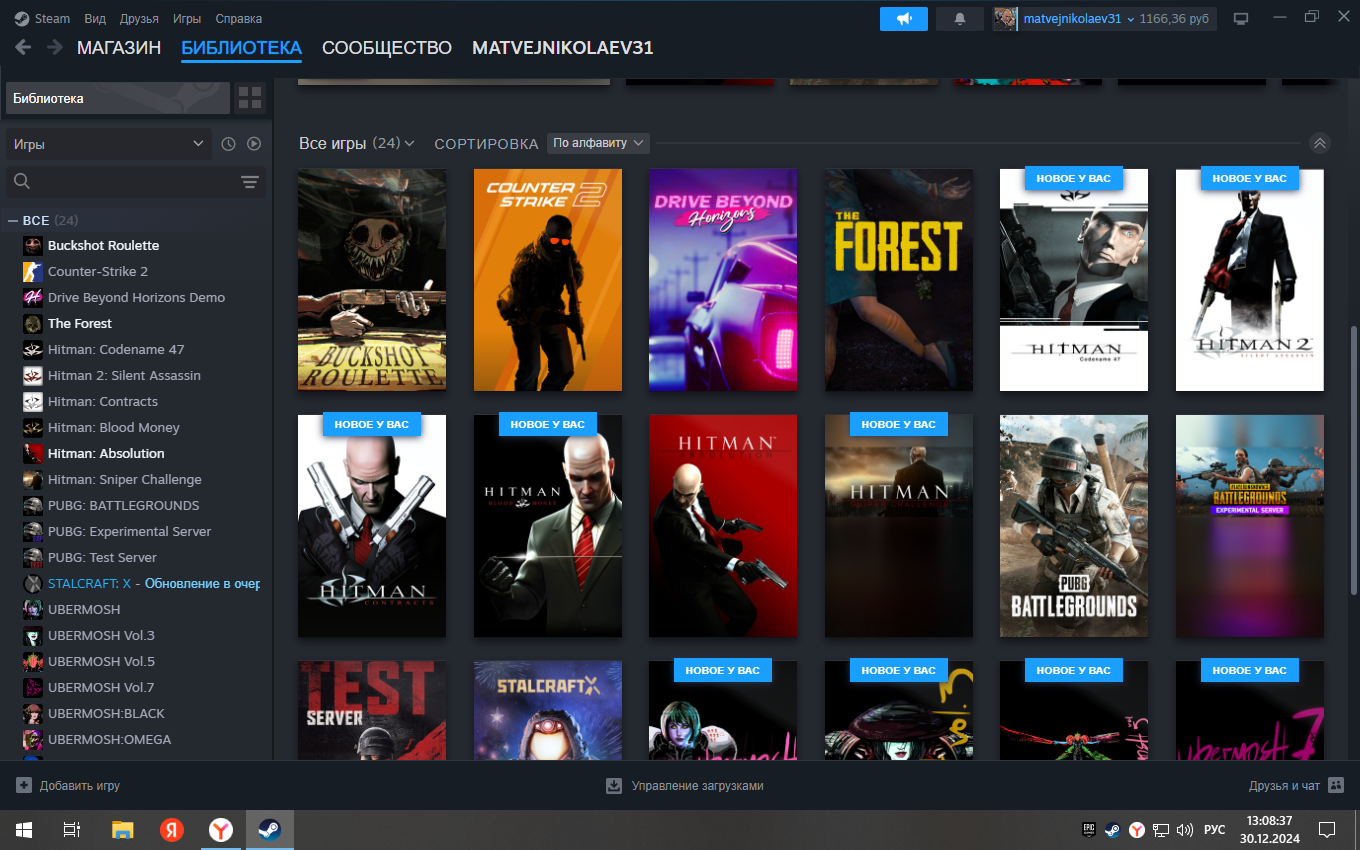The width and height of the screenshot is (1360, 850).
Task: Click the Add a game plus icon
Action: (x=24, y=785)
